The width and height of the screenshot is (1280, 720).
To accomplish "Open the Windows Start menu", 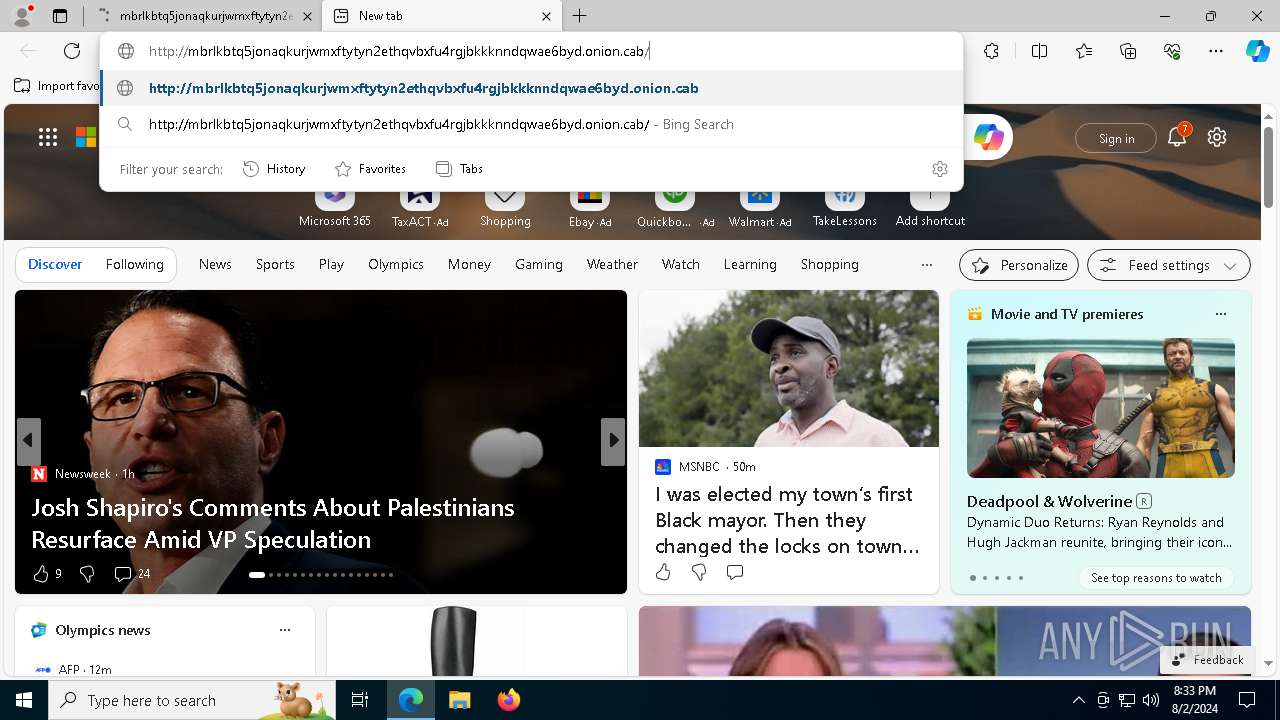I will coord(24,700).
